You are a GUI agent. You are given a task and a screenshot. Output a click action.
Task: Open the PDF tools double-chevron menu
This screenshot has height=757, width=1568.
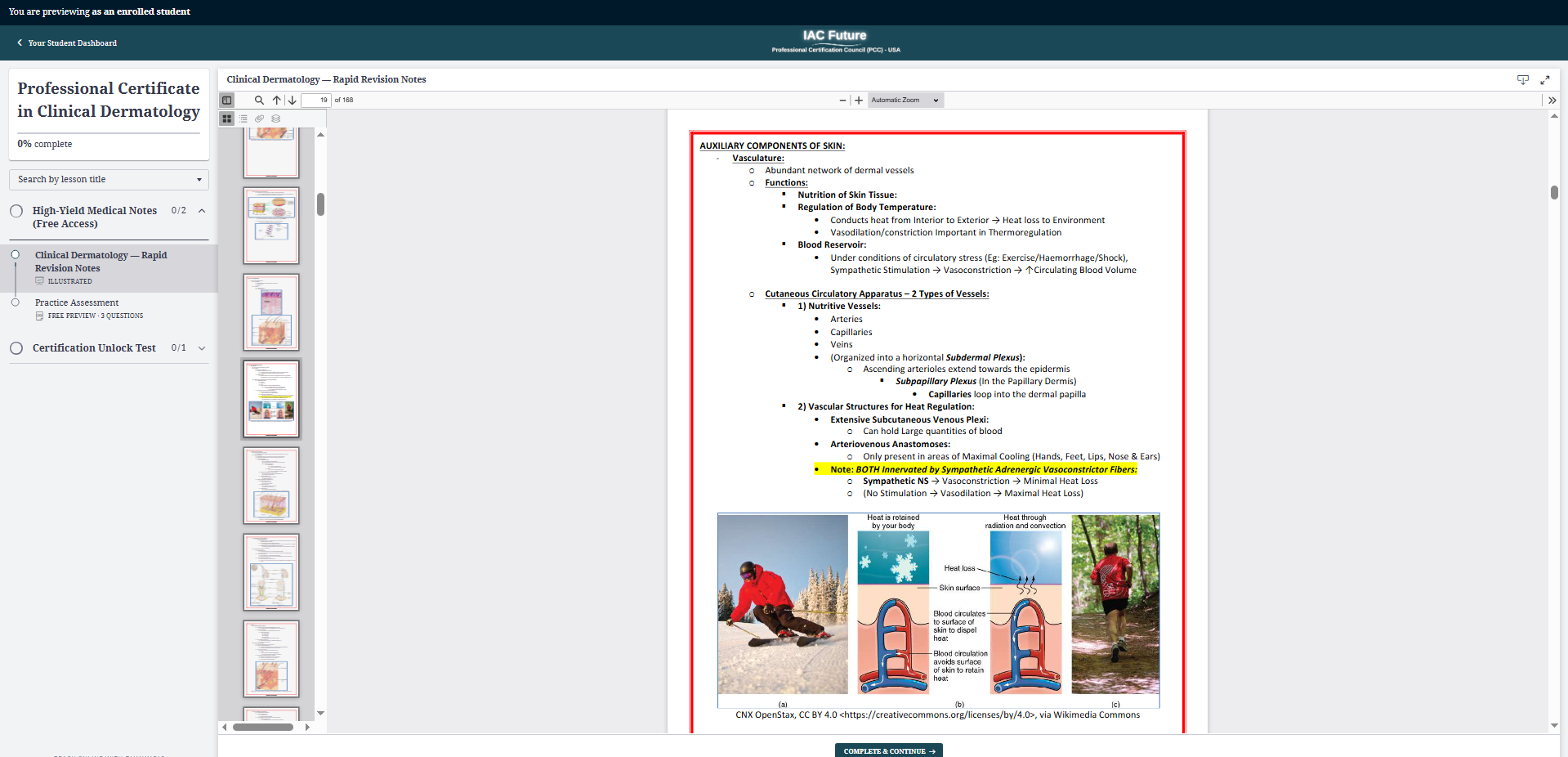pyautogui.click(x=1552, y=101)
